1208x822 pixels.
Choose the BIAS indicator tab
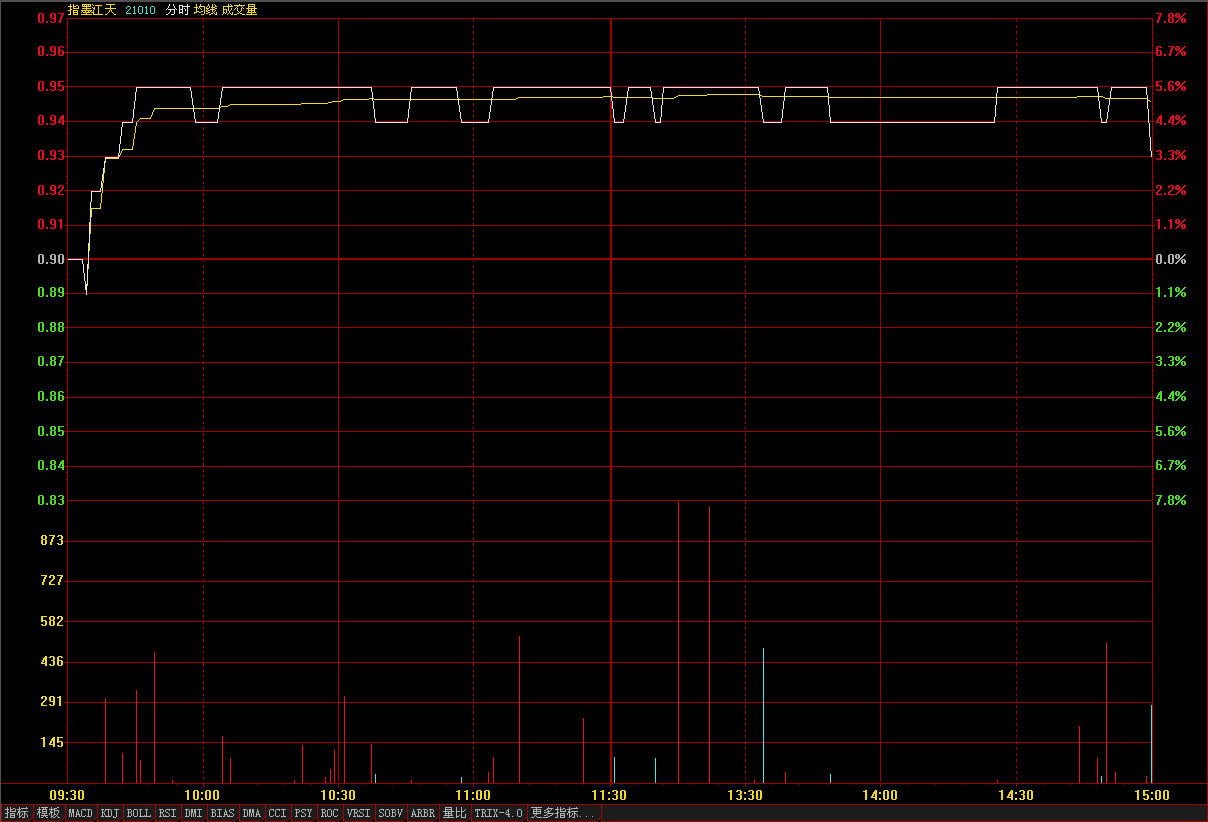223,813
